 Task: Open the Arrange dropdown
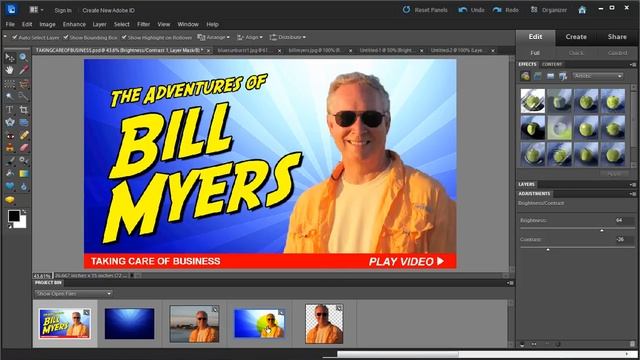click(x=213, y=37)
